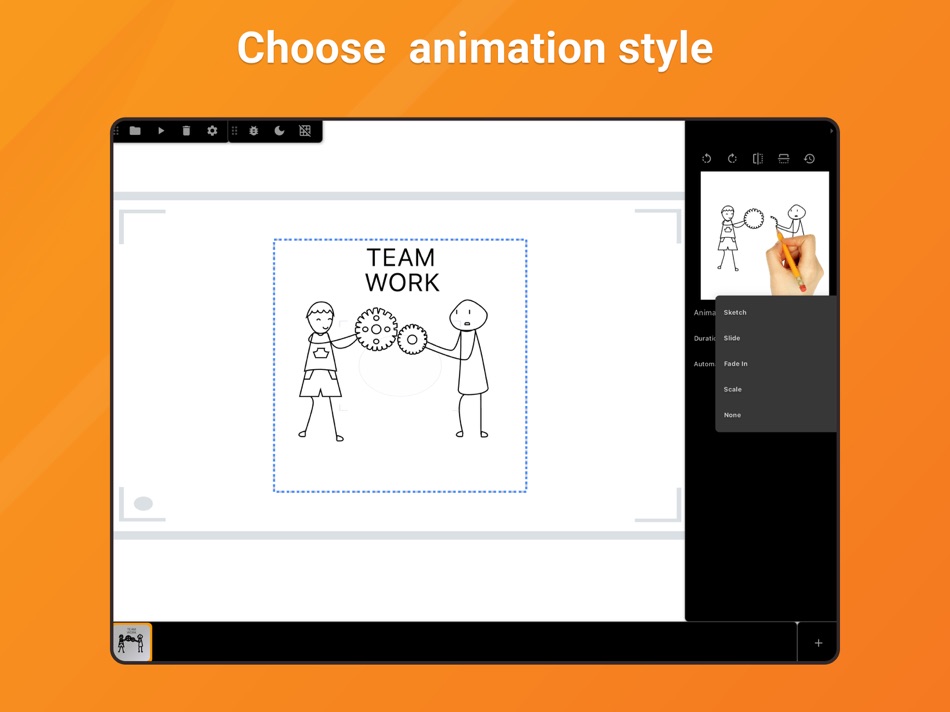Toggle dark mode with the moon icon
This screenshot has width=950, height=712.
pos(279,131)
